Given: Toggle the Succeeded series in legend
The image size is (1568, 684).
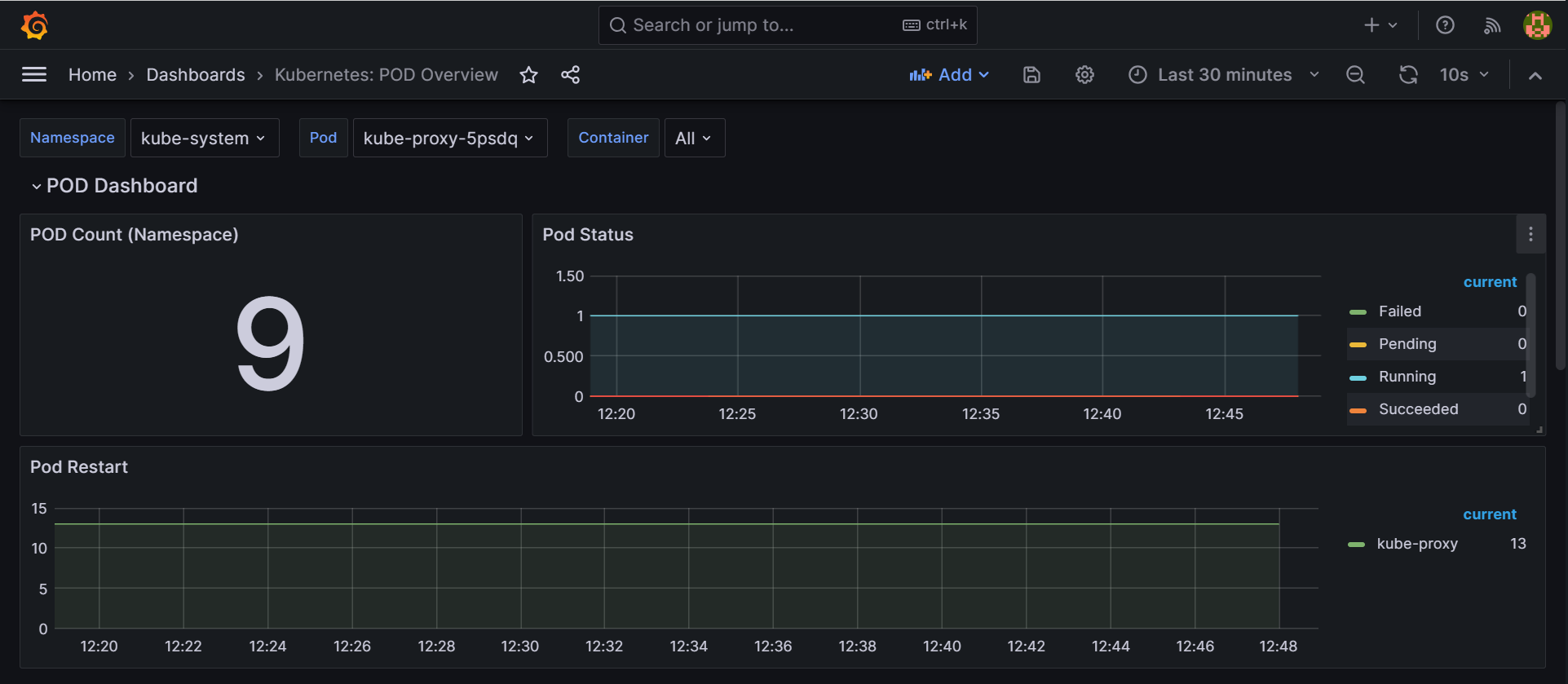Looking at the screenshot, I should 1418,409.
